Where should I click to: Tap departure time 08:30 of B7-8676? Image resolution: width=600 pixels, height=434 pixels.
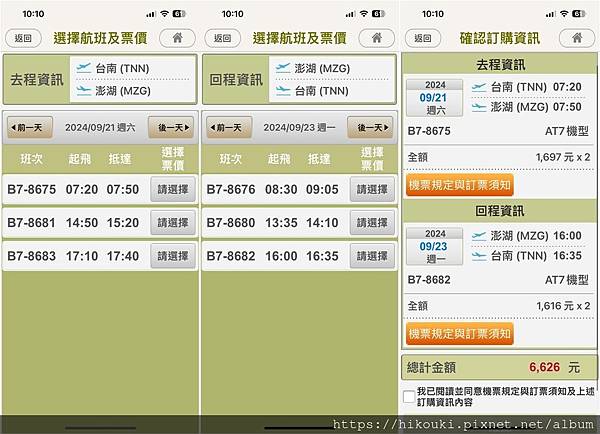tap(281, 189)
